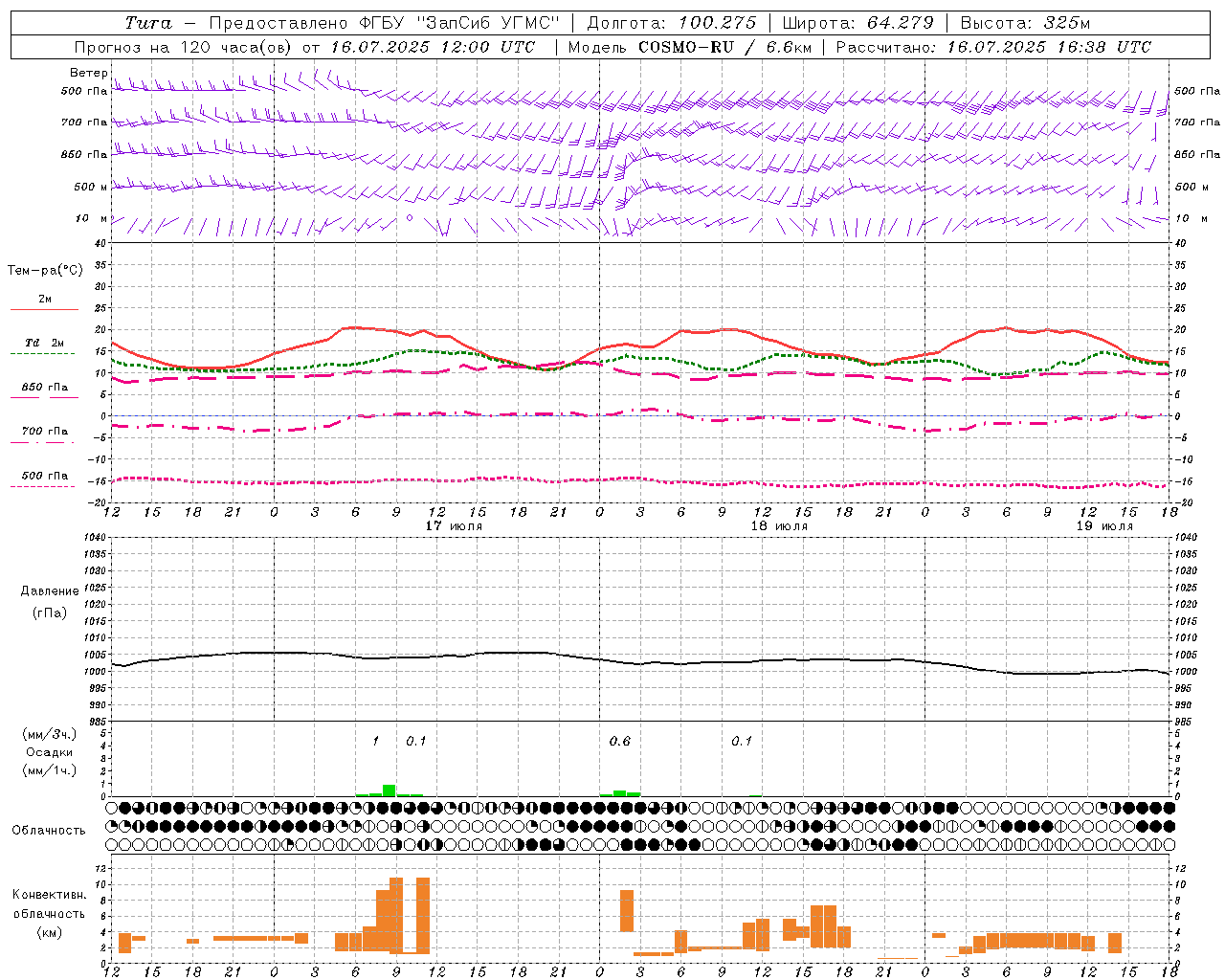The height and width of the screenshot is (980, 1225).
Task: Click the "(км)" unit under convective cloudiness
Action: tap(49, 931)
